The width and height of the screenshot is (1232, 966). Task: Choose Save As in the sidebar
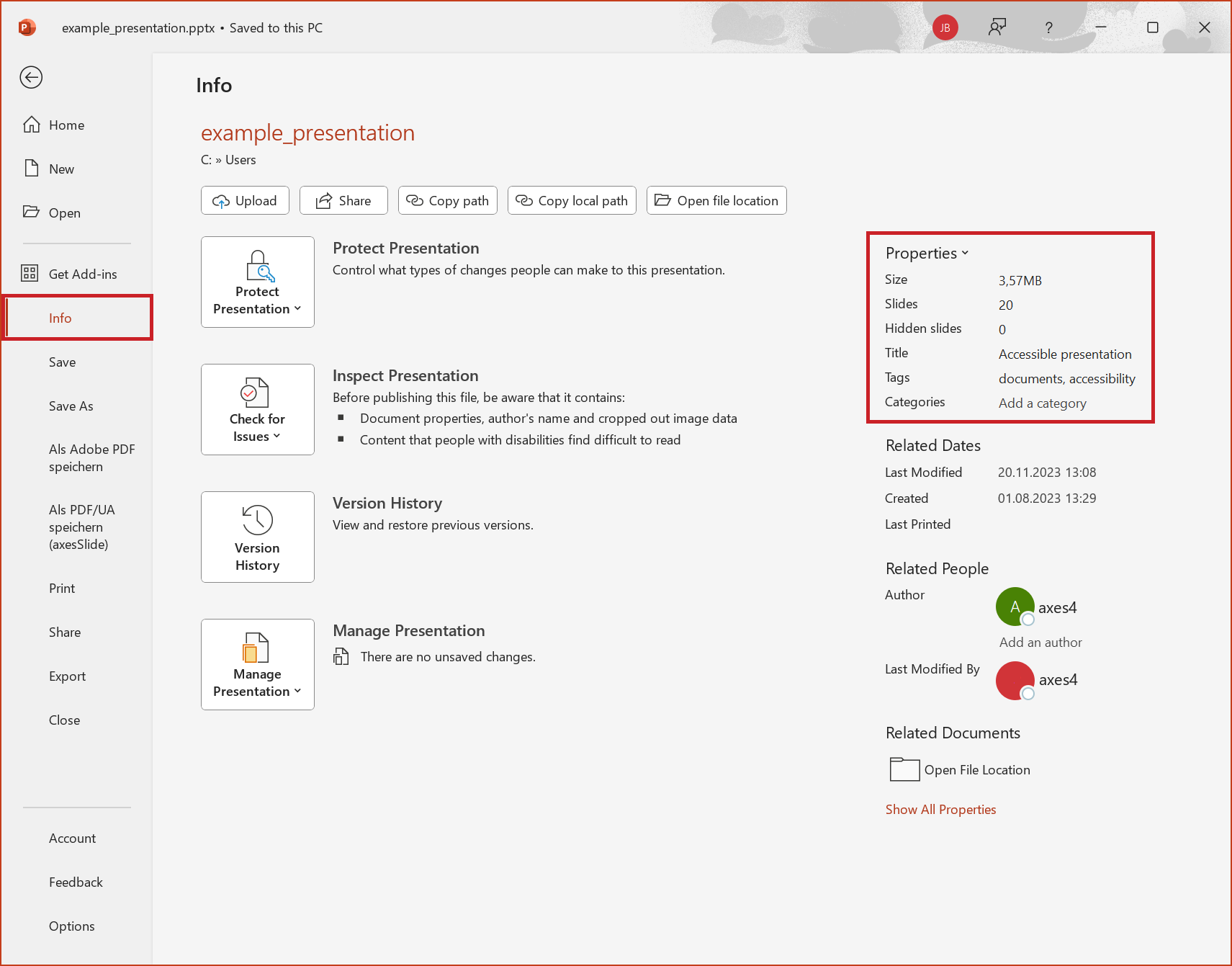click(x=76, y=406)
